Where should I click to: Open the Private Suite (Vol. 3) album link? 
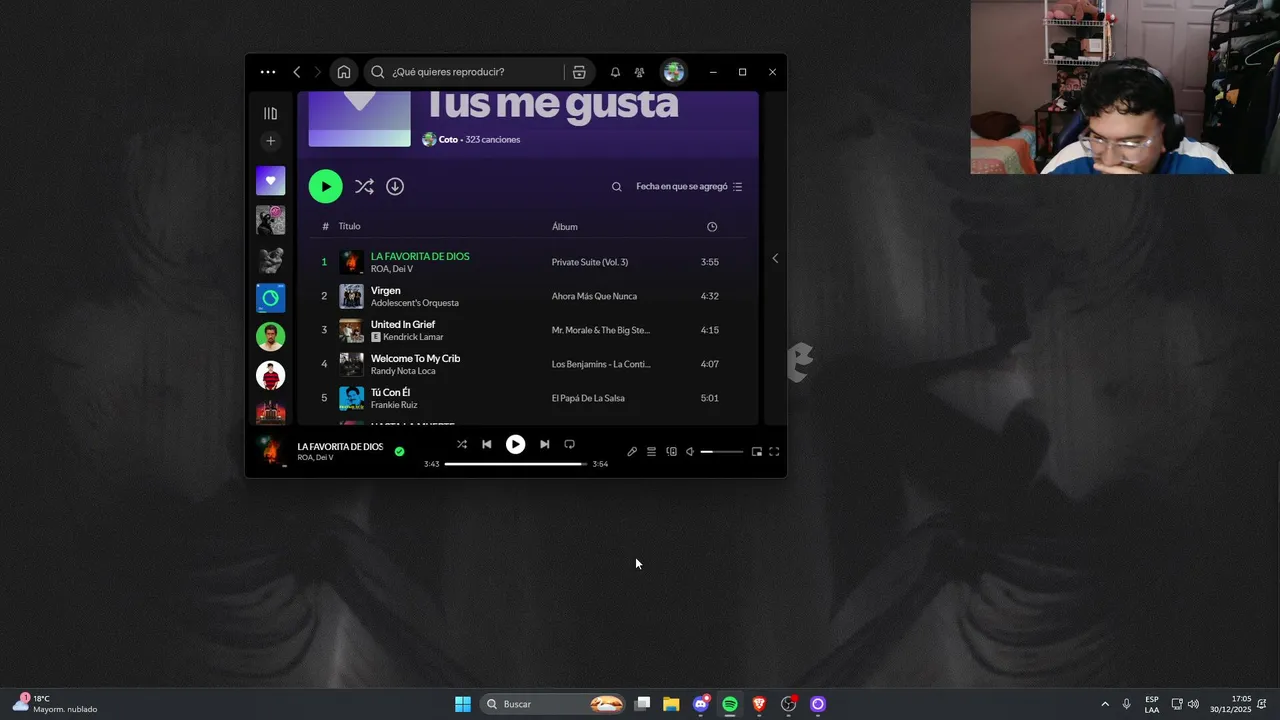590,262
